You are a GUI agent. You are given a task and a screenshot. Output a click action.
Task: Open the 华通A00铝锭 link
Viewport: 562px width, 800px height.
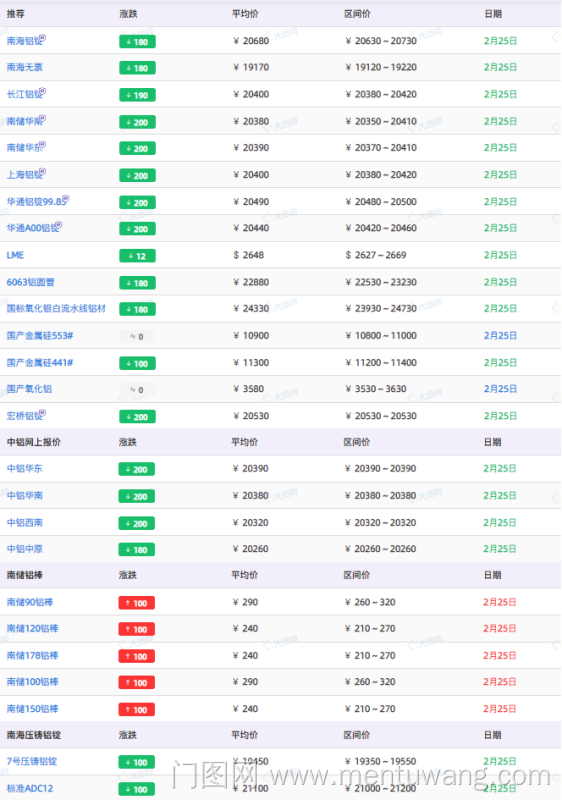pos(32,228)
